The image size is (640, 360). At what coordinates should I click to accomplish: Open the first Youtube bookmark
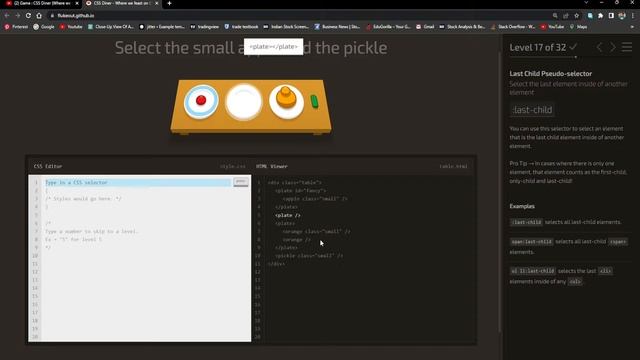point(71,27)
